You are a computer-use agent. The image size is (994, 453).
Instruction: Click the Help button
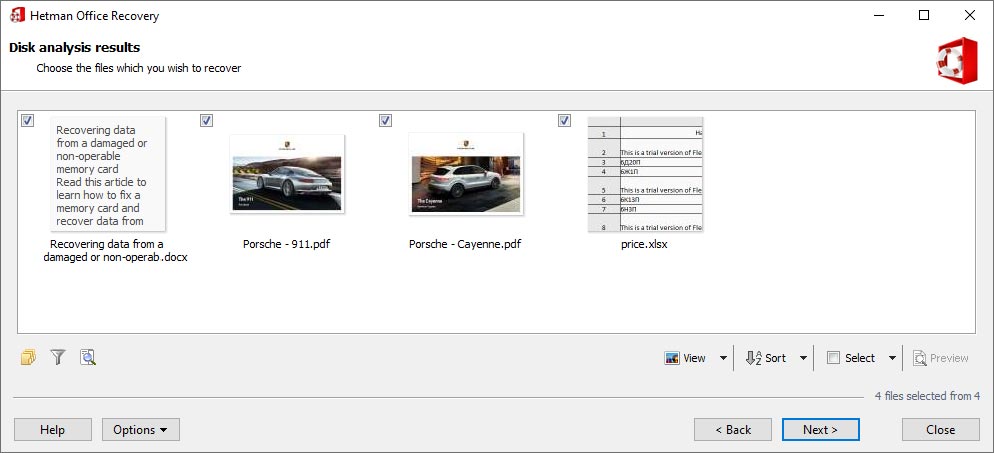coord(53,430)
